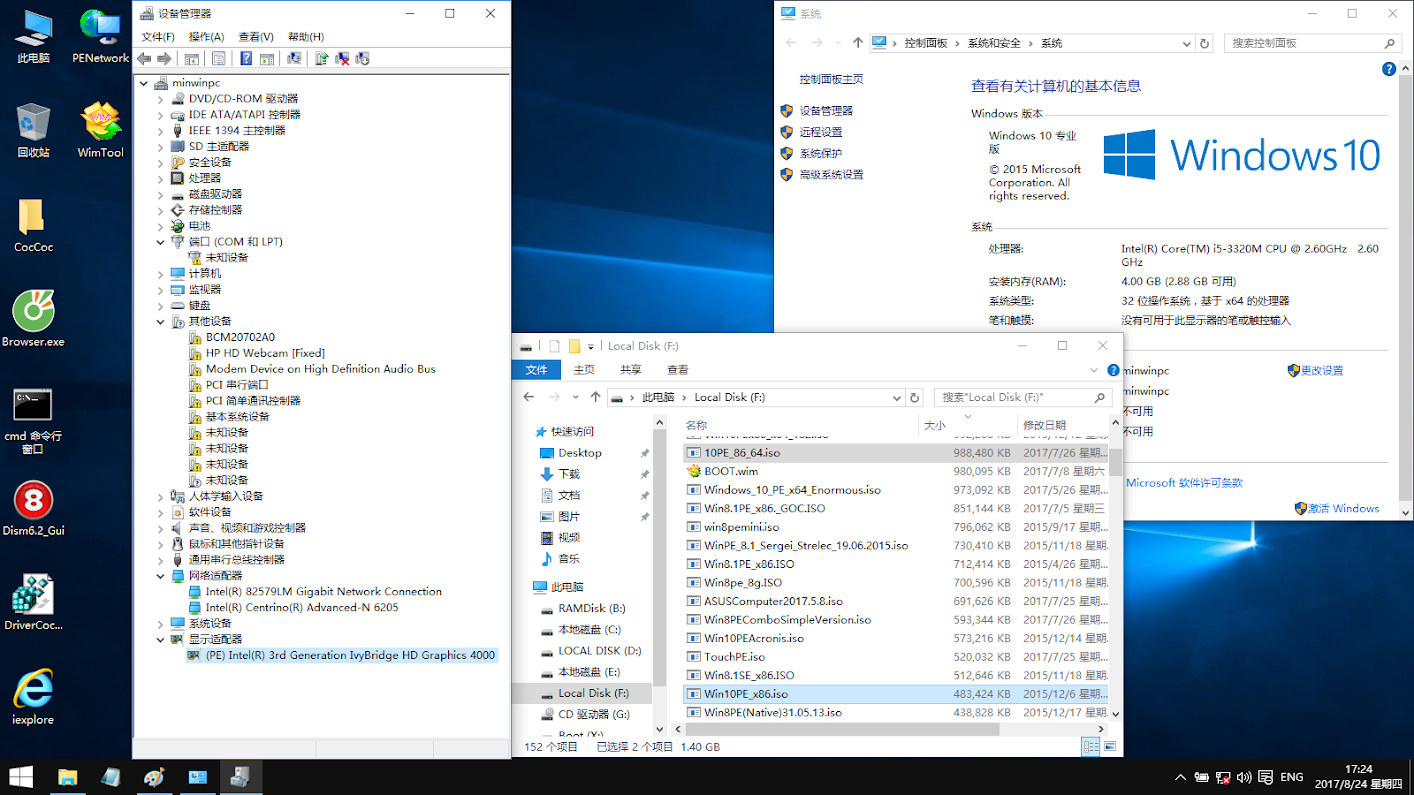
Task: Open the 文件(F) menu in Device Manager
Action: pyautogui.click(x=157, y=37)
